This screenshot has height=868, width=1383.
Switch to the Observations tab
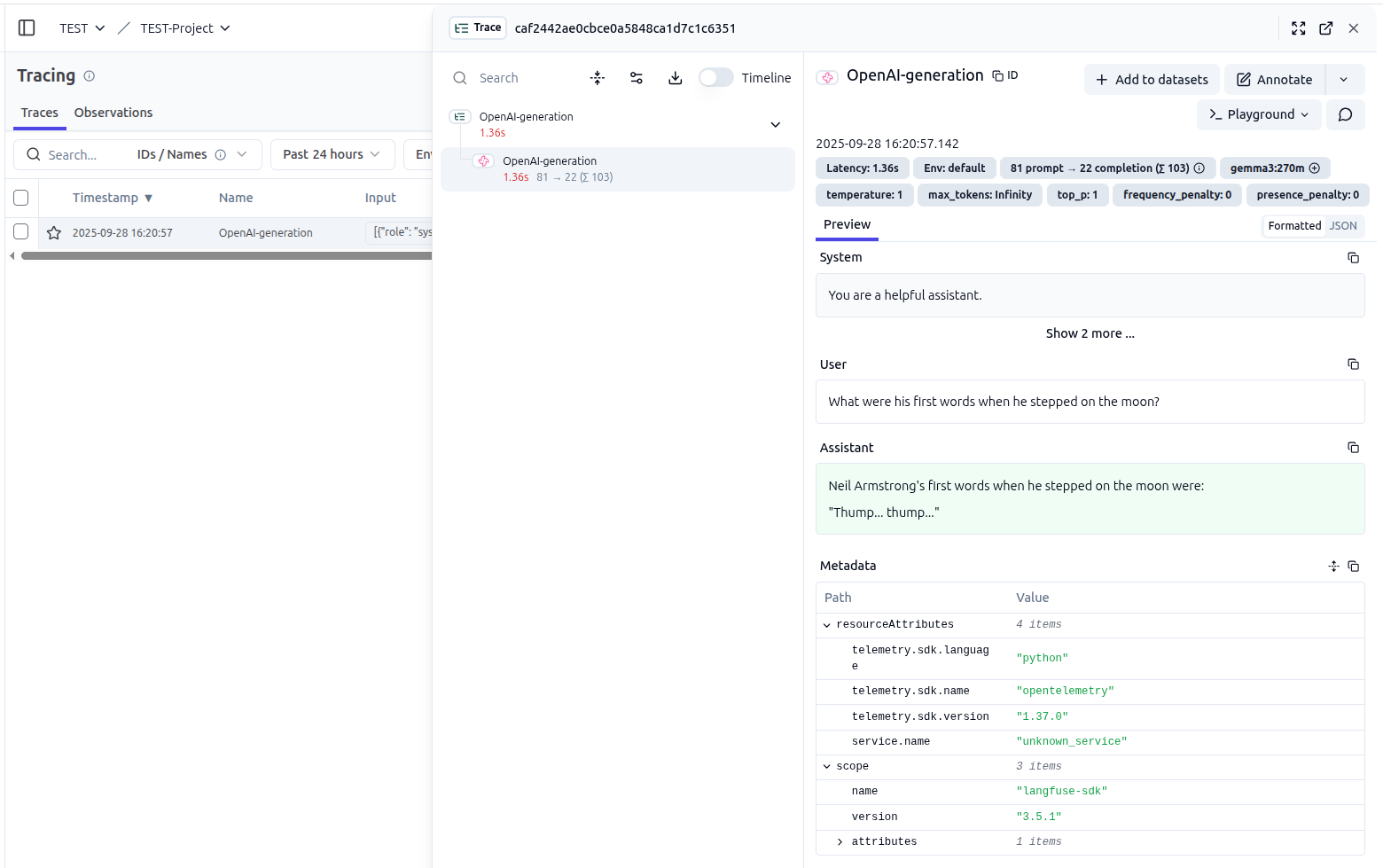point(113,113)
